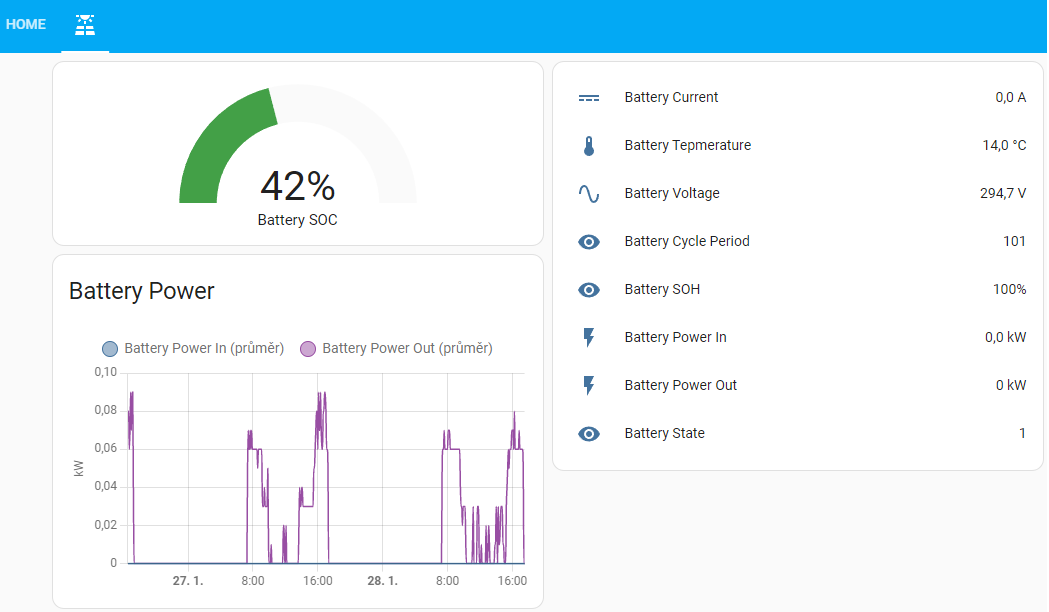This screenshot has height=612, width=1049.
Task: Click the Battery Power card title
Action: tap(142, 292)
